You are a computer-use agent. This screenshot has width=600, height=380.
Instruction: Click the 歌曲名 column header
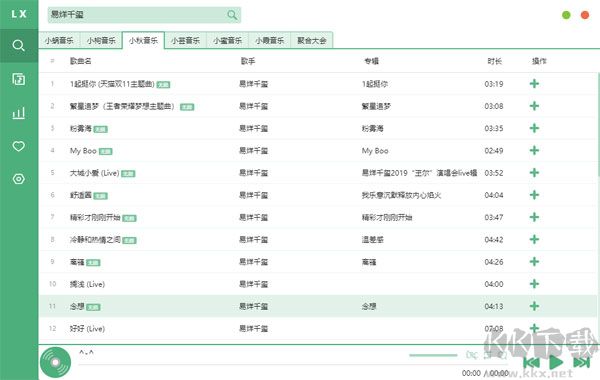tap(80, 61)
